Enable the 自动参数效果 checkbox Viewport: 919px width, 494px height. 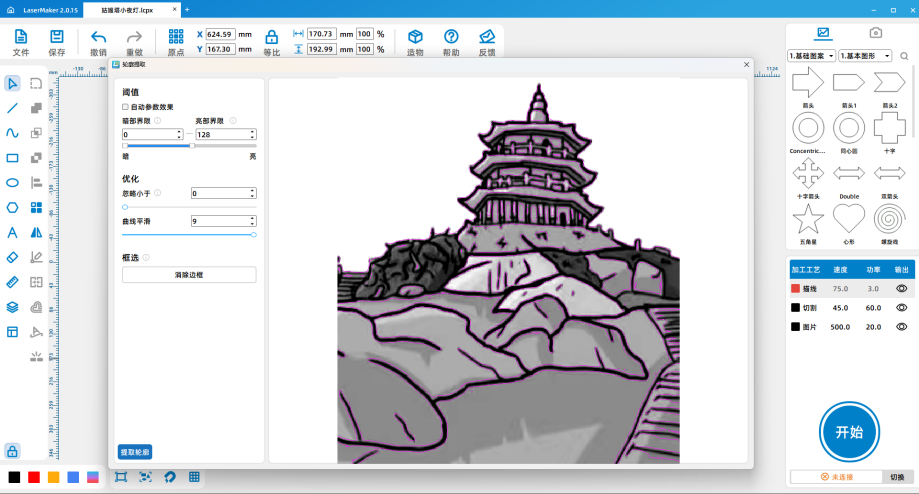(125, 107)
